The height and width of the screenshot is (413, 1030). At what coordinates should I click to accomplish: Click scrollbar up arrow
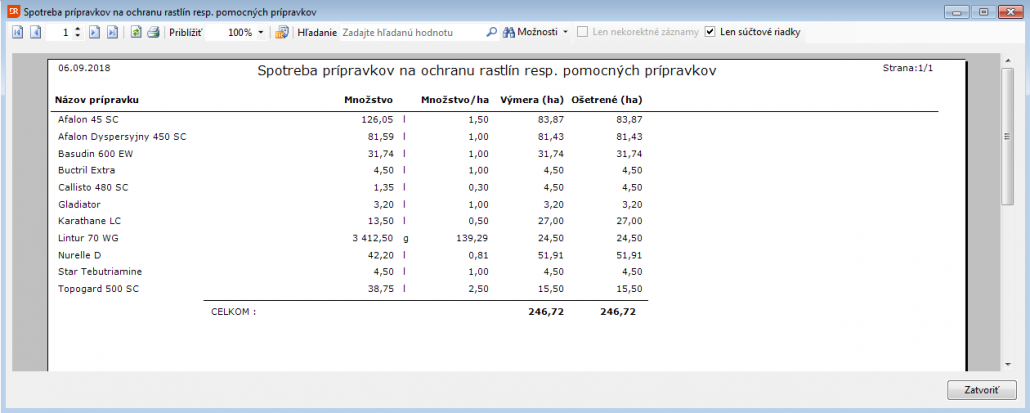(x=1008, y=61)
